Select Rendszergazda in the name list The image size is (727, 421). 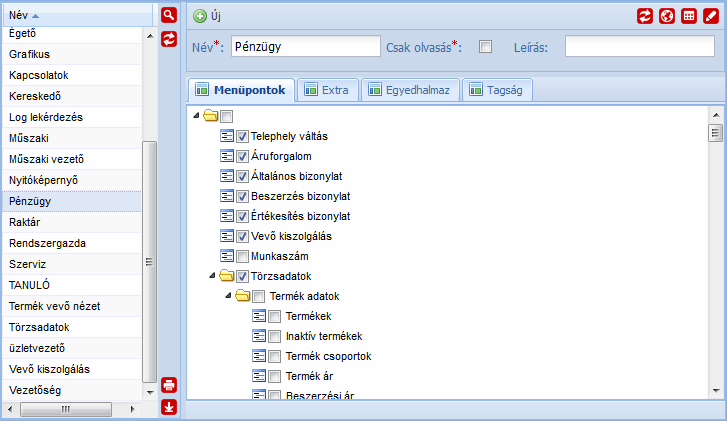72,243
